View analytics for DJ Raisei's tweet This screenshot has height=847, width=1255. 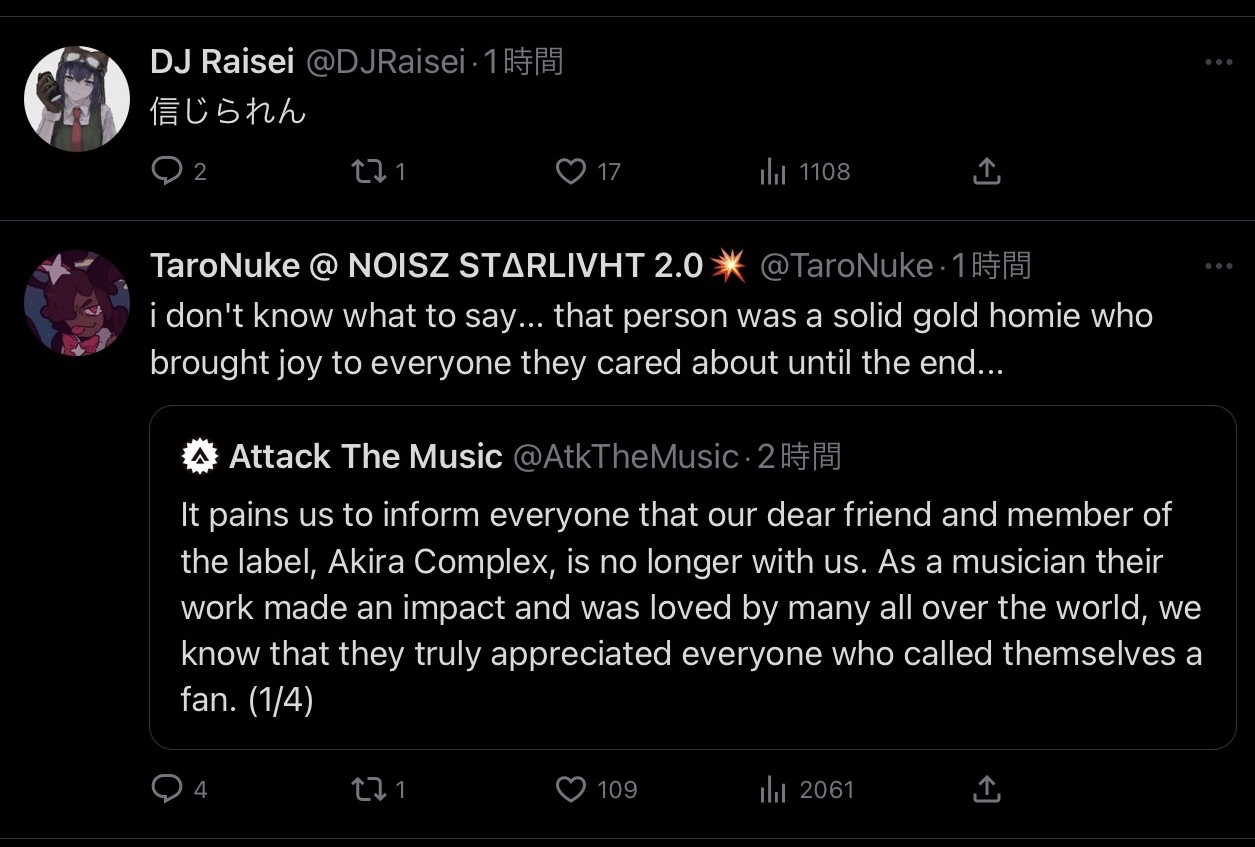773,172
